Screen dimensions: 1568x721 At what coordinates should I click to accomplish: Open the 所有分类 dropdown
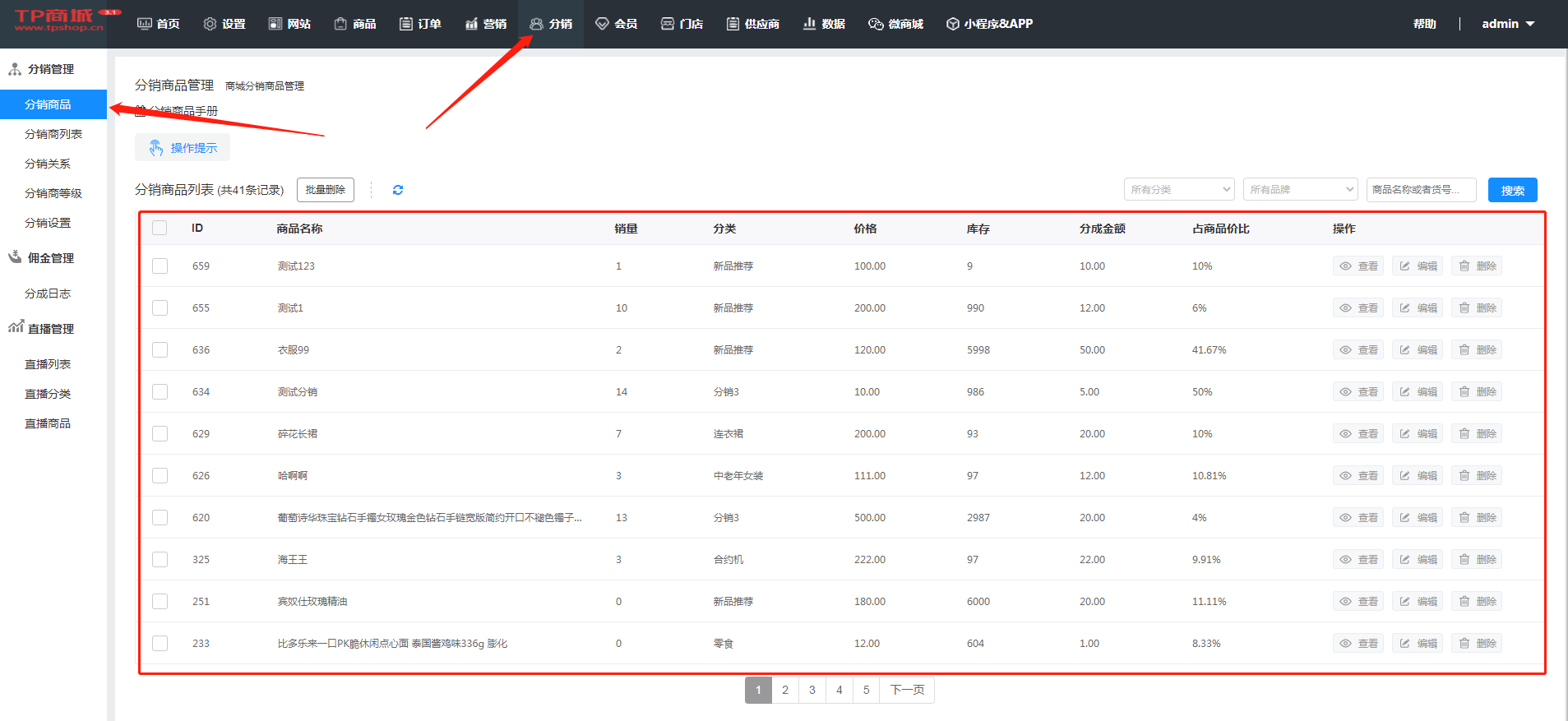[1179, 190]
